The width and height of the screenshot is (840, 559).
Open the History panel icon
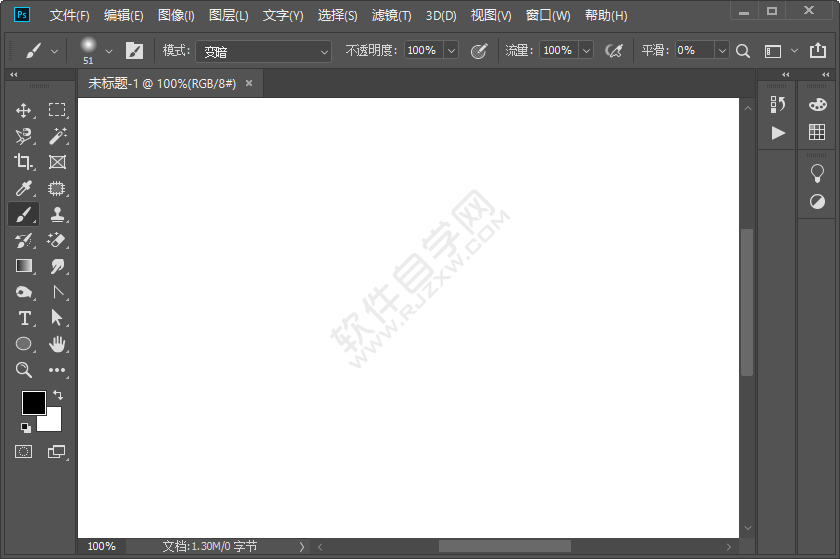777,105
